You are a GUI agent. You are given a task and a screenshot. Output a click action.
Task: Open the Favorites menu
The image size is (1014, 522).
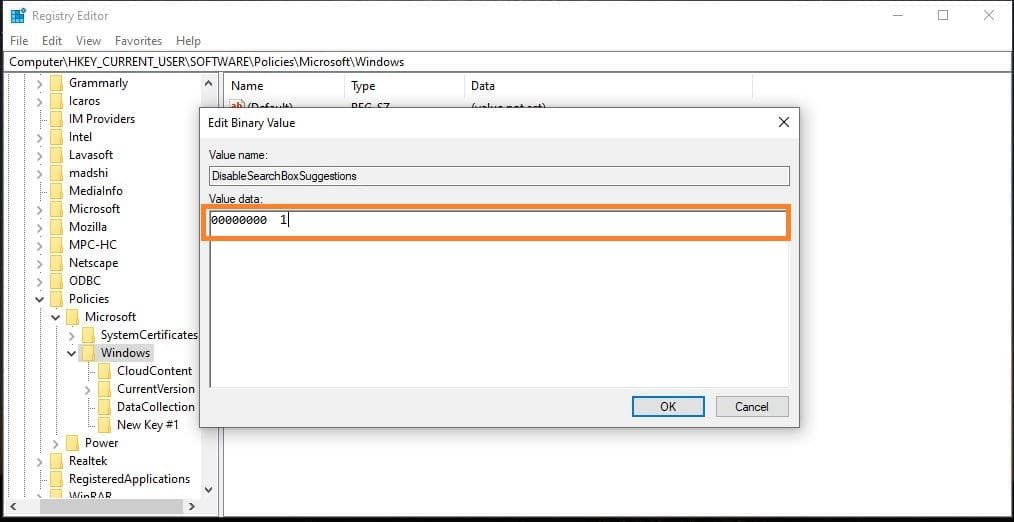tap(138, 41)
